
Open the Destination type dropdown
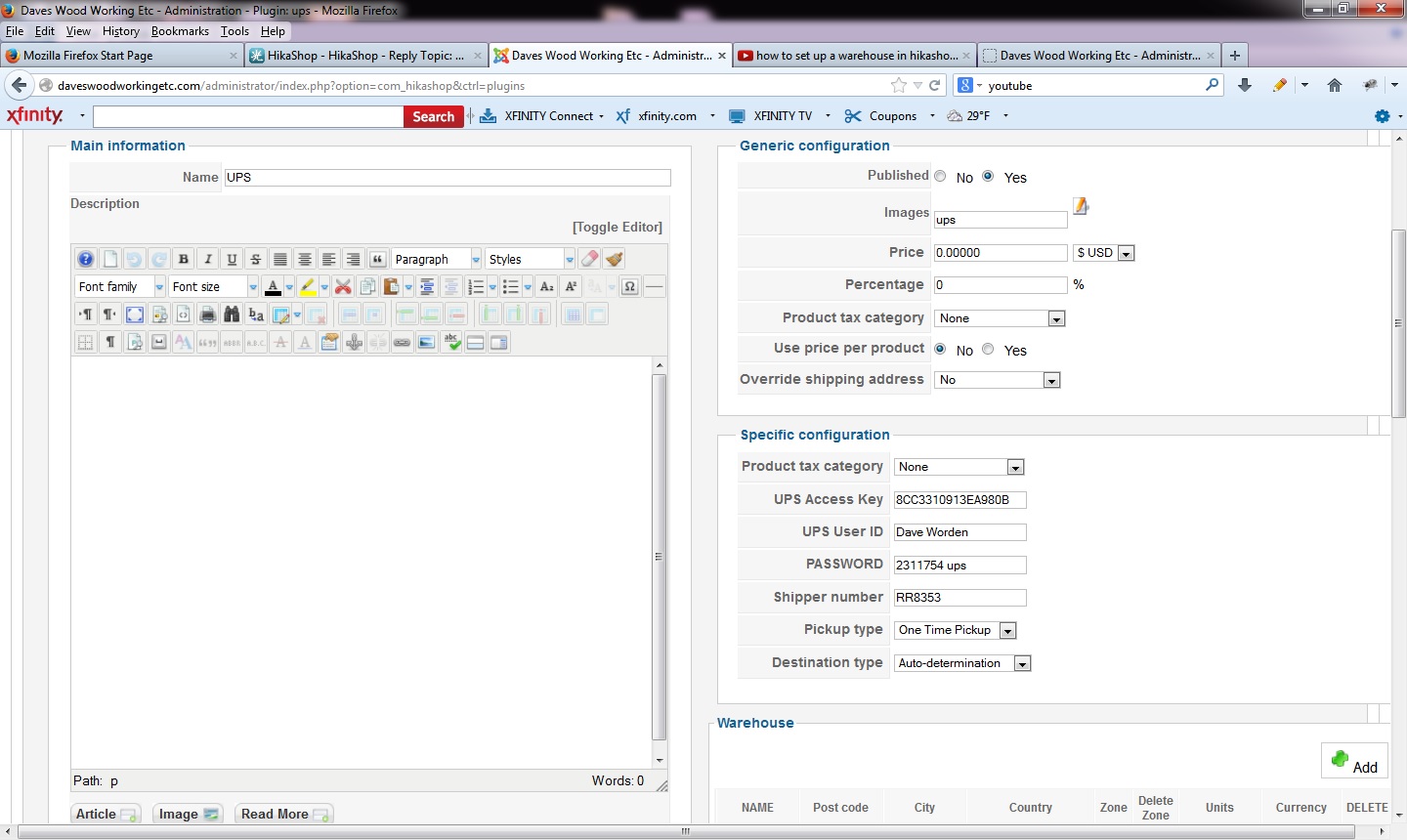coord(962,663)
